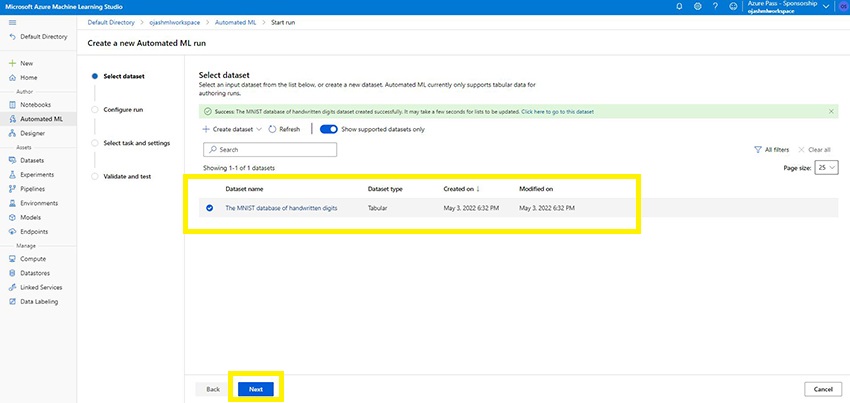The image size is (850, 403).
Task: Dismiss the green success banner
Action: tap(831, 111)
